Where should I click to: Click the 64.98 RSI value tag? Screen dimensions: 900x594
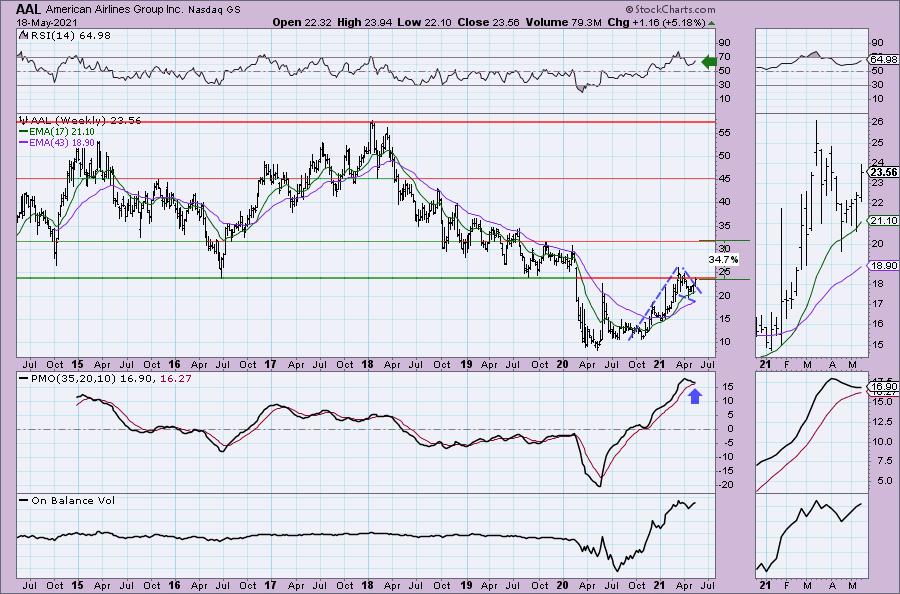pos(884,60)
